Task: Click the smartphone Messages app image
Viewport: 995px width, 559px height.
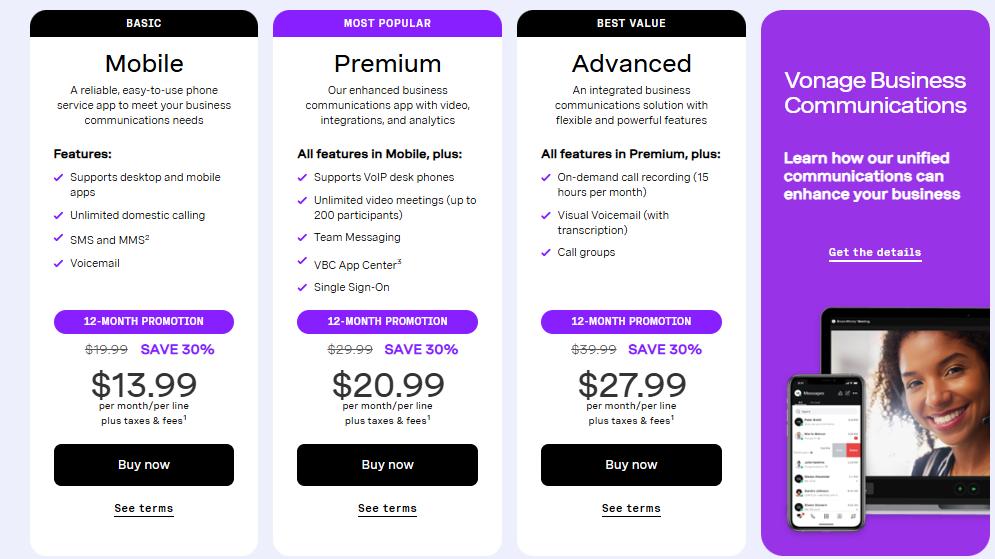Action: click(x=825, y=450)
